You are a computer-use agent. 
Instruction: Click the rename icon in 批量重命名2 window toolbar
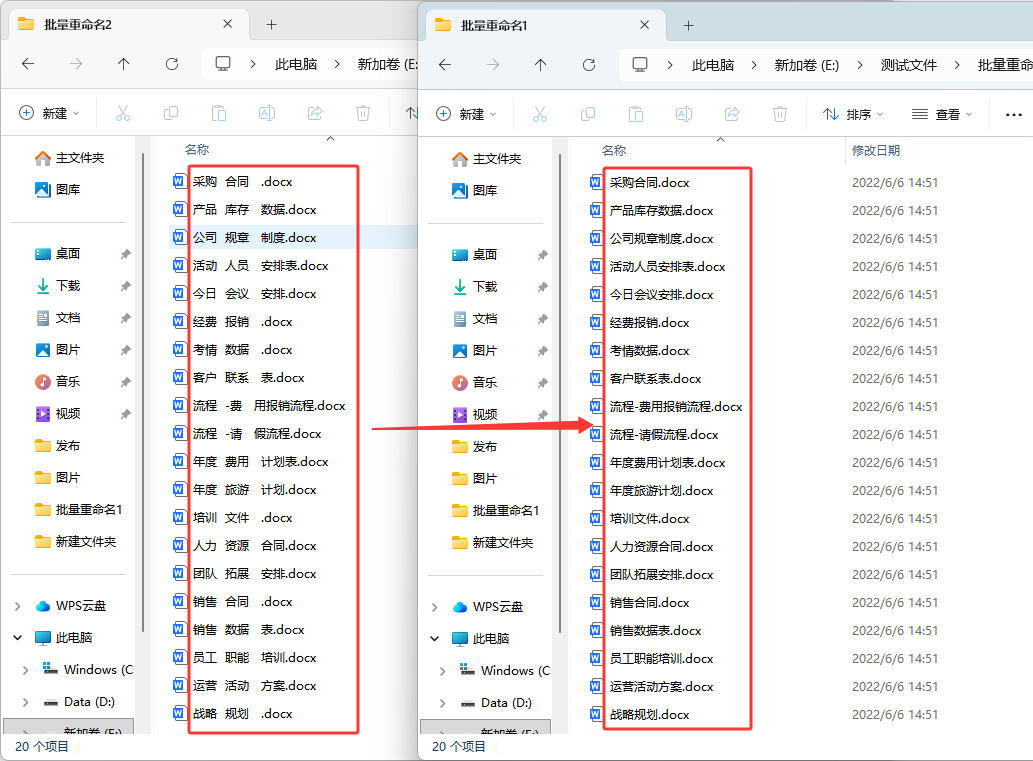click(x=267, y=113)
